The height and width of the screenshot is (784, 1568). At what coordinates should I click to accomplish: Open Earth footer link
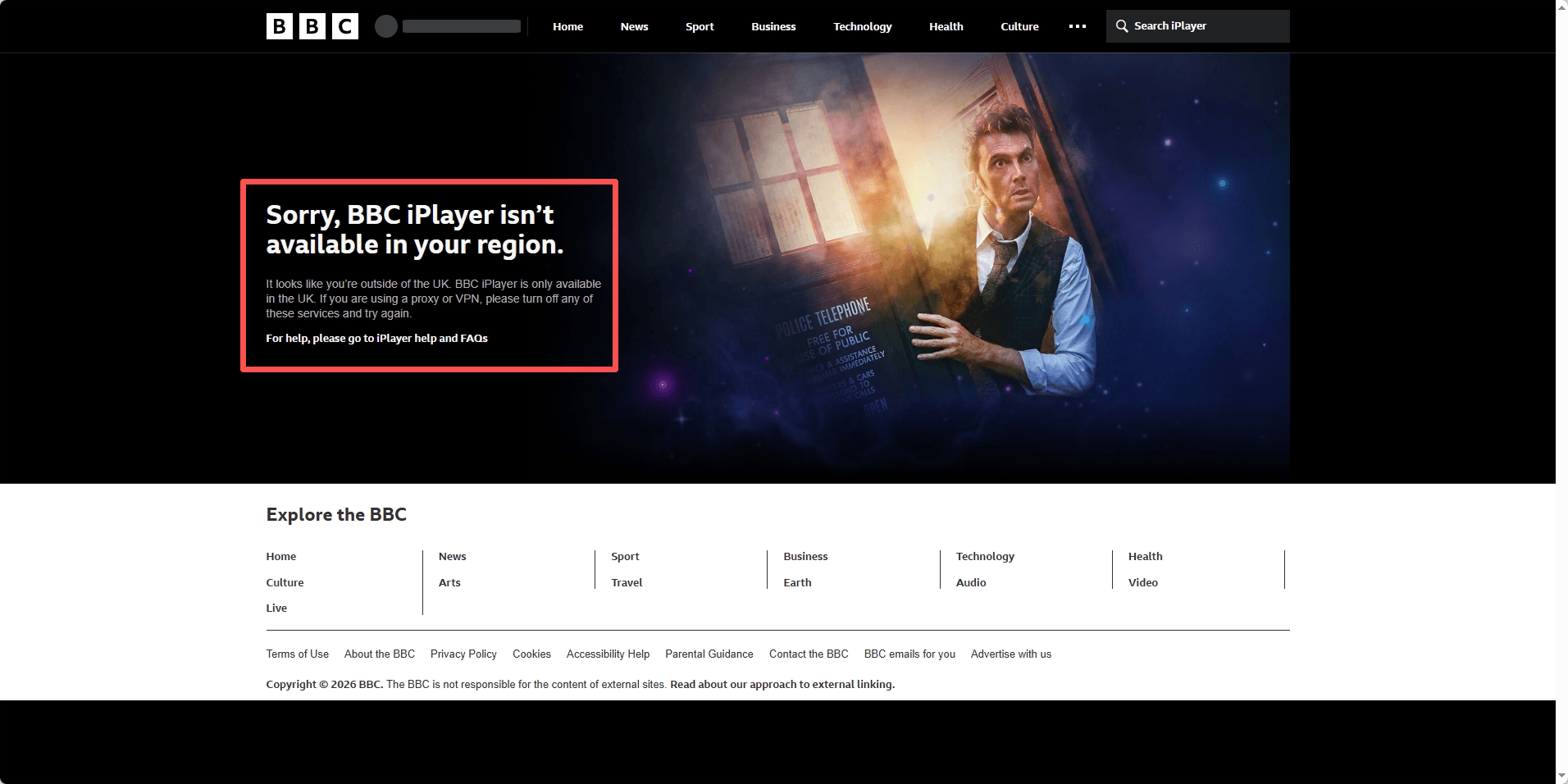click(797, 582)
